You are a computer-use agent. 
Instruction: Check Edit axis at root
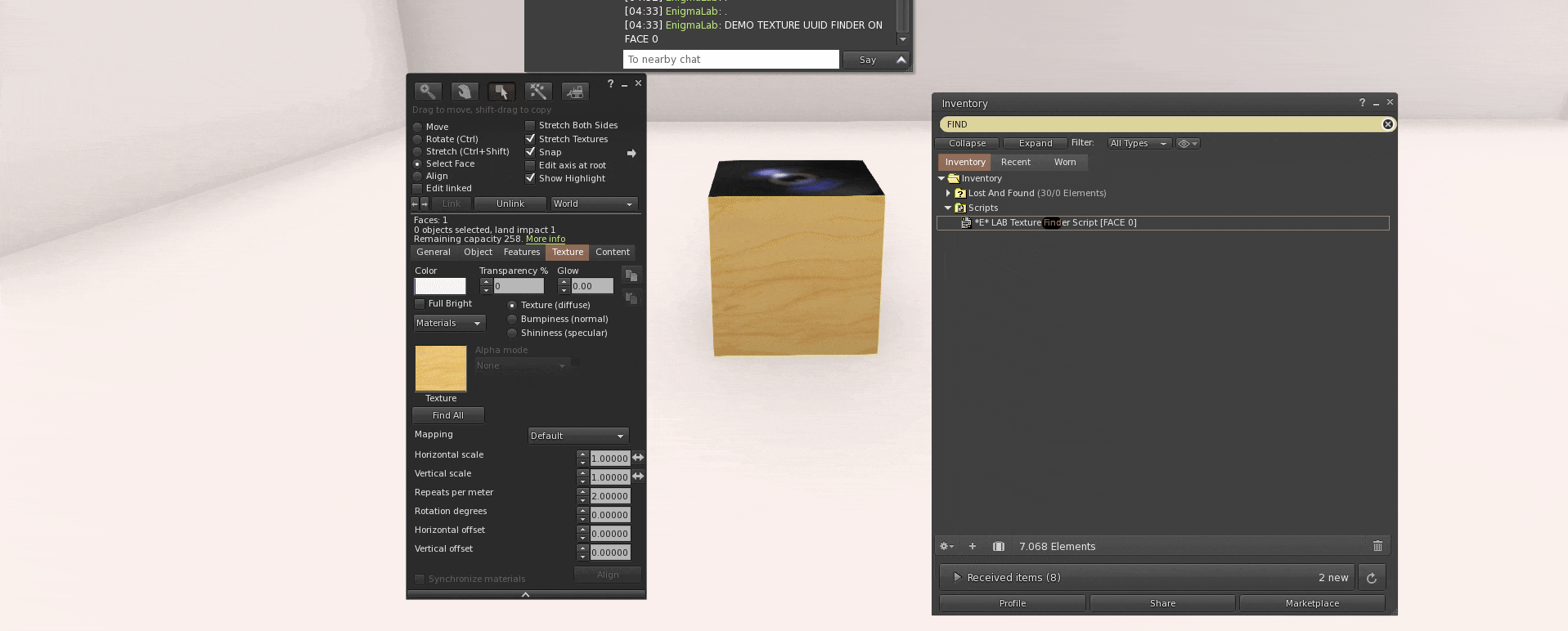click(530, 165)
